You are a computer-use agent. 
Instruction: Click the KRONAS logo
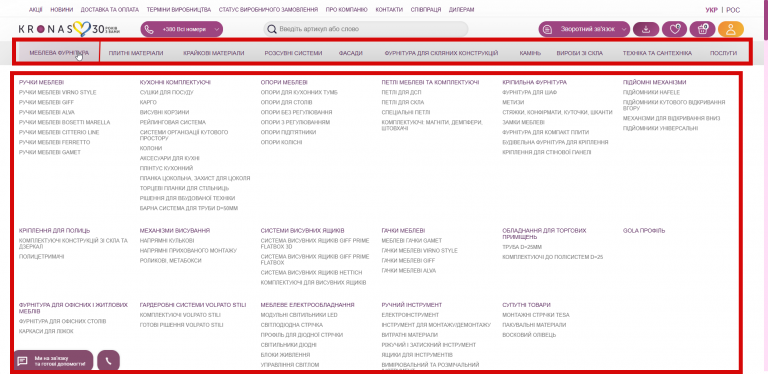click(x=69, y=29)
